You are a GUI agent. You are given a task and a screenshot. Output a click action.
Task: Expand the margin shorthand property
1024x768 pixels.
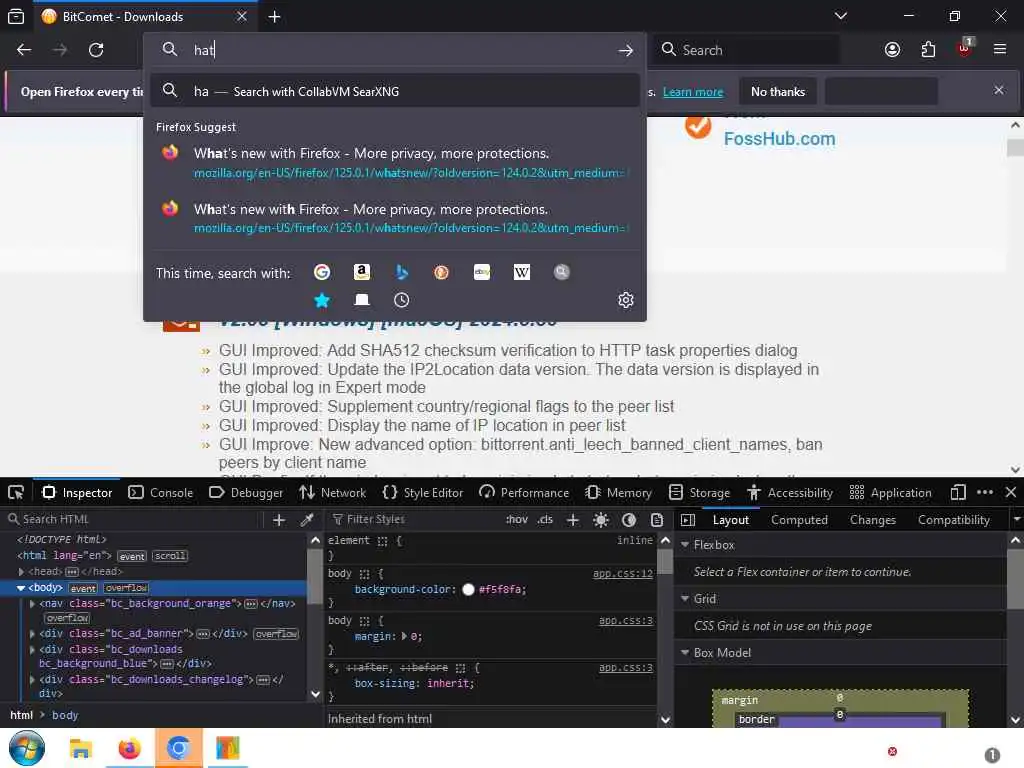click(x=404, y=636)
